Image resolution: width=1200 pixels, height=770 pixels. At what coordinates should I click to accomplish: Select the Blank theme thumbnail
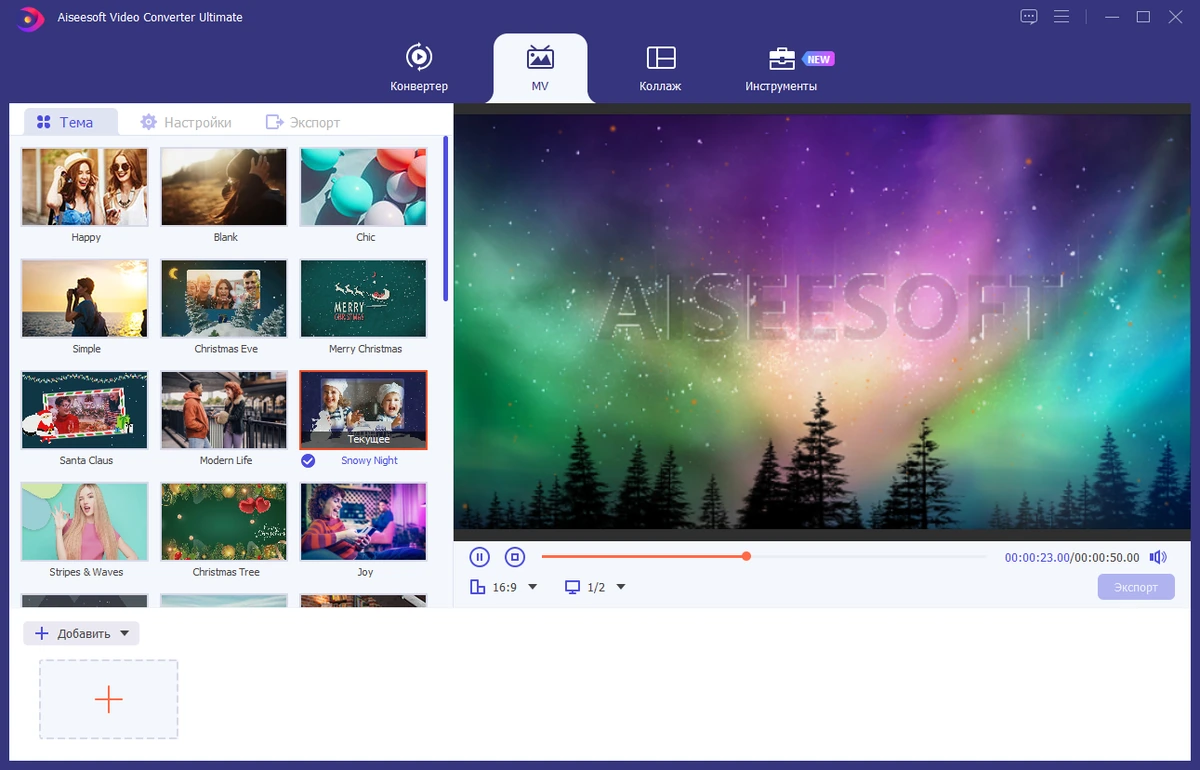pos(224,187)
